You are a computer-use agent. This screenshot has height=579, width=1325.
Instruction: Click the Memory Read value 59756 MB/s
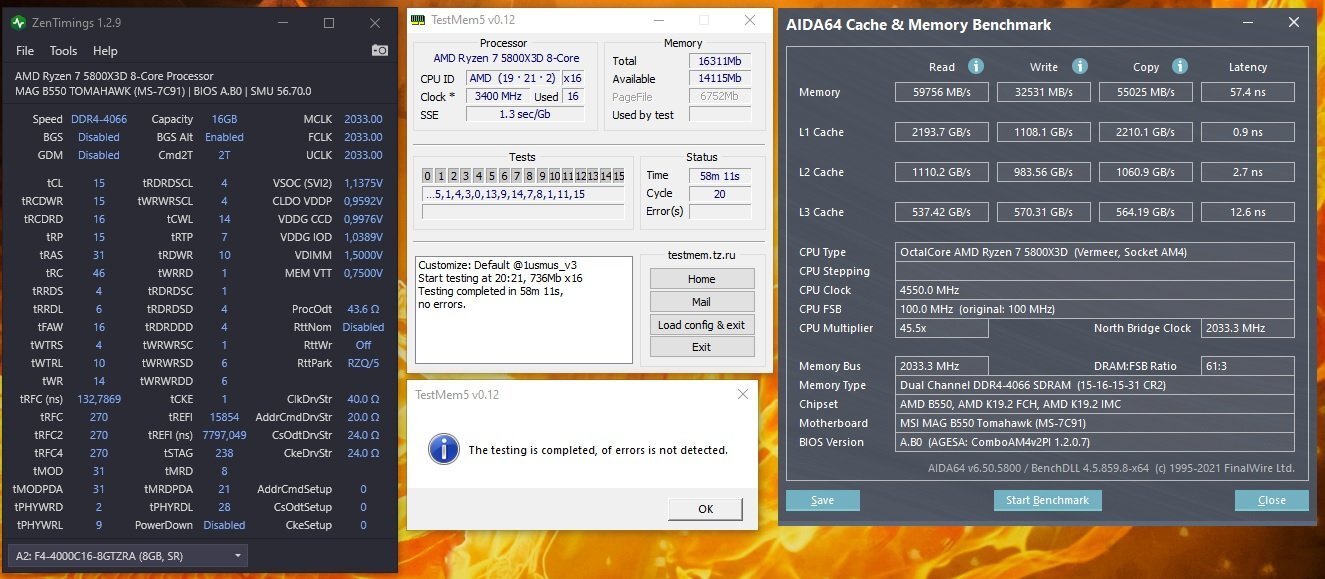942,92
